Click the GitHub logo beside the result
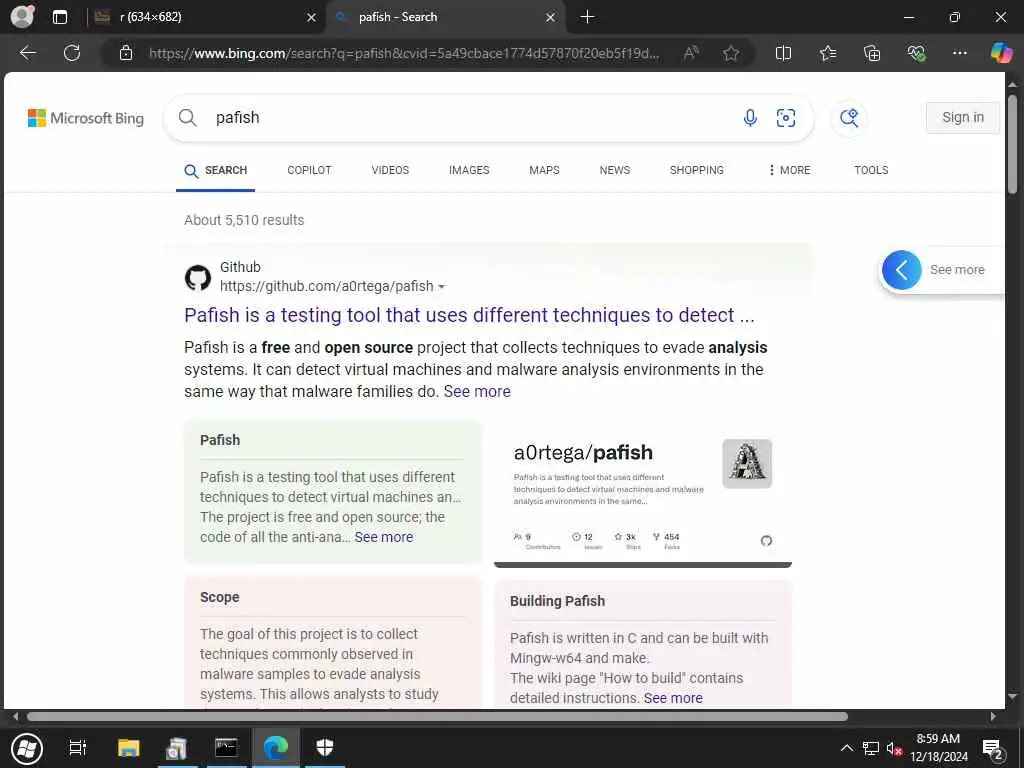1024x768 pixels. [198, 278]
